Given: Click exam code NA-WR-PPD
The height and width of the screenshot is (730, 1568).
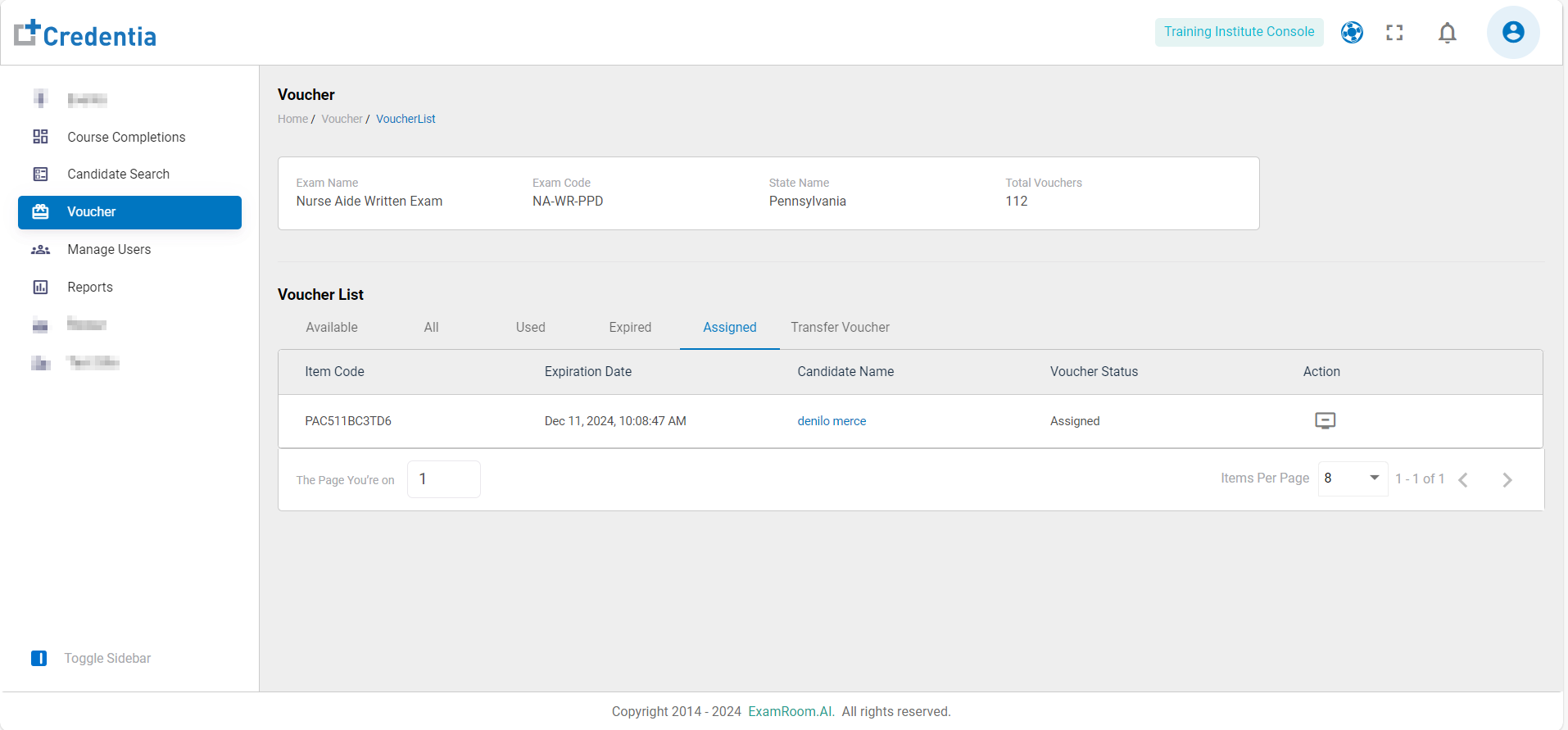Looking at the screenshot, I should (568, 201).
